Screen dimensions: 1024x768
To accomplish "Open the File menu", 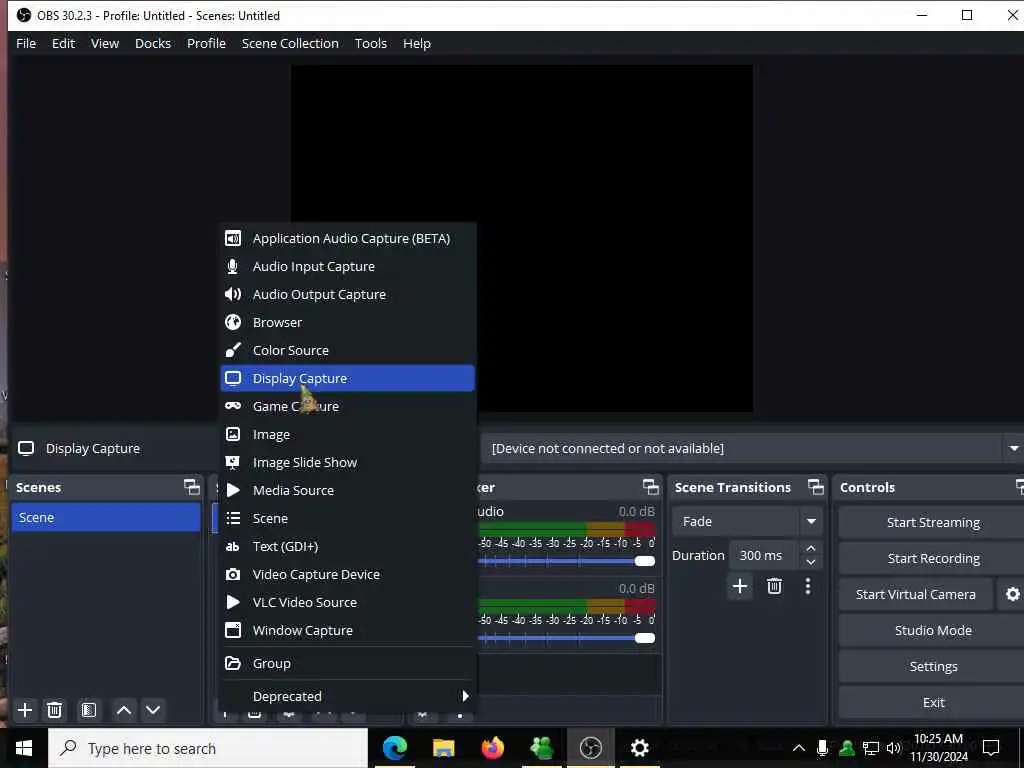I will [26, 43].
